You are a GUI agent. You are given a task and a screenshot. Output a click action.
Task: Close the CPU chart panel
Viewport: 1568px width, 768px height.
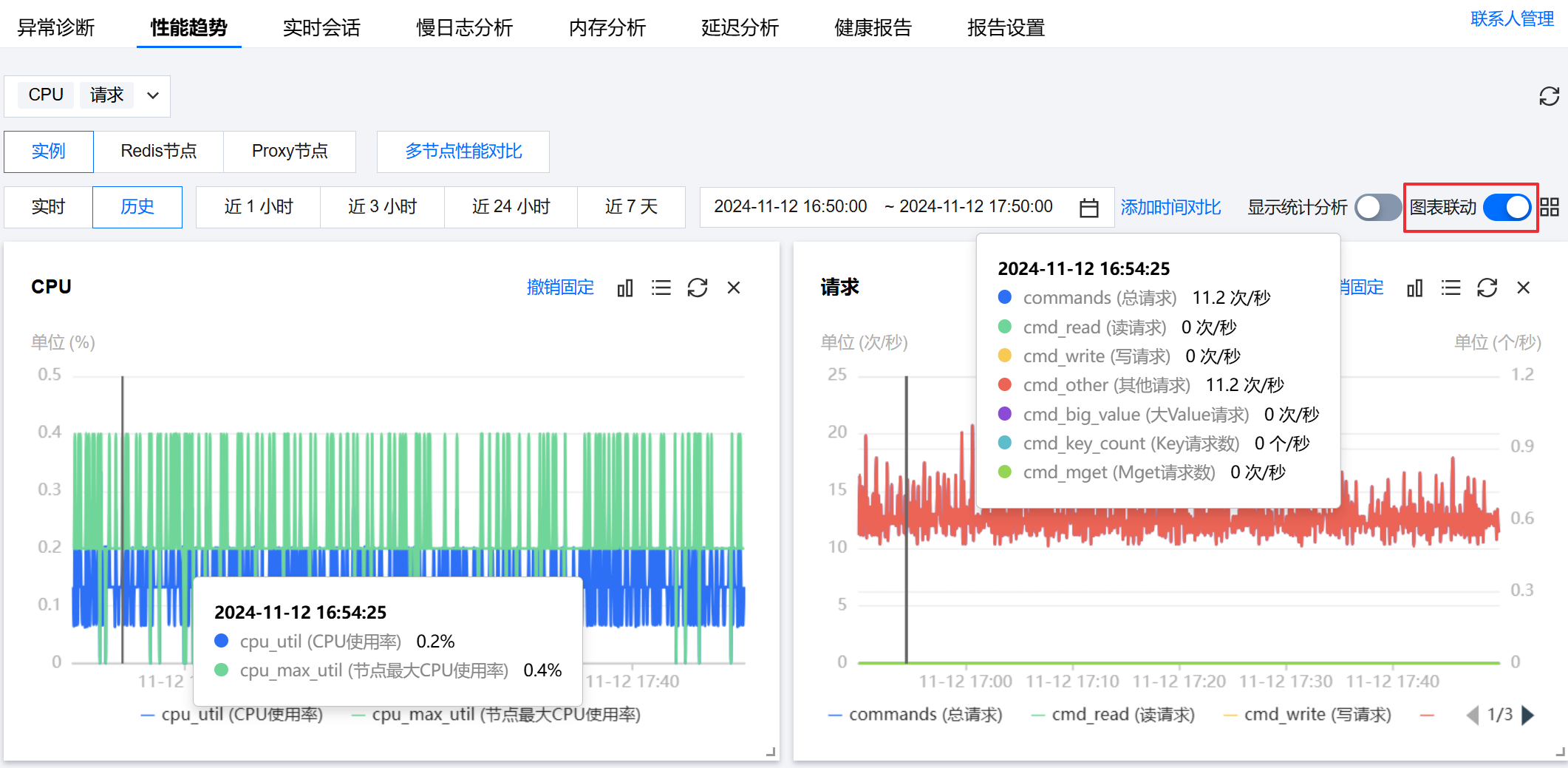(x=734, y=288)
